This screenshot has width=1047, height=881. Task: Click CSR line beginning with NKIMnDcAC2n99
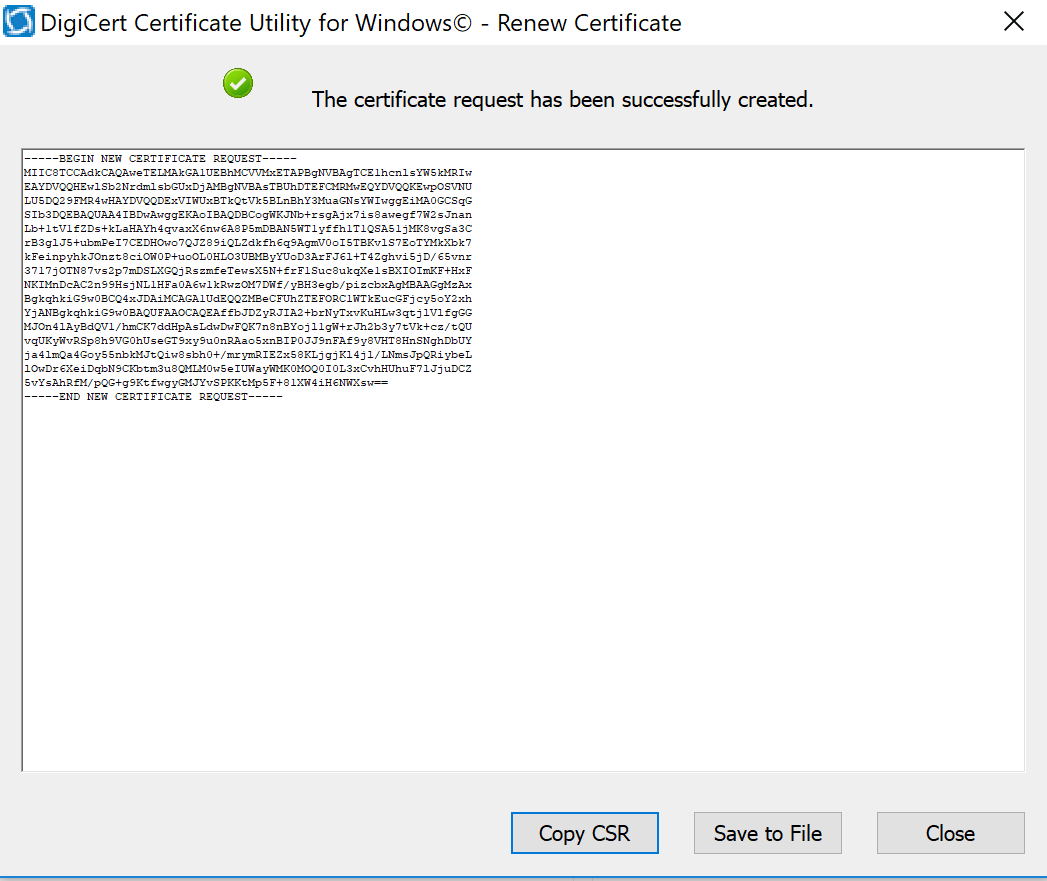pos(247,285)
